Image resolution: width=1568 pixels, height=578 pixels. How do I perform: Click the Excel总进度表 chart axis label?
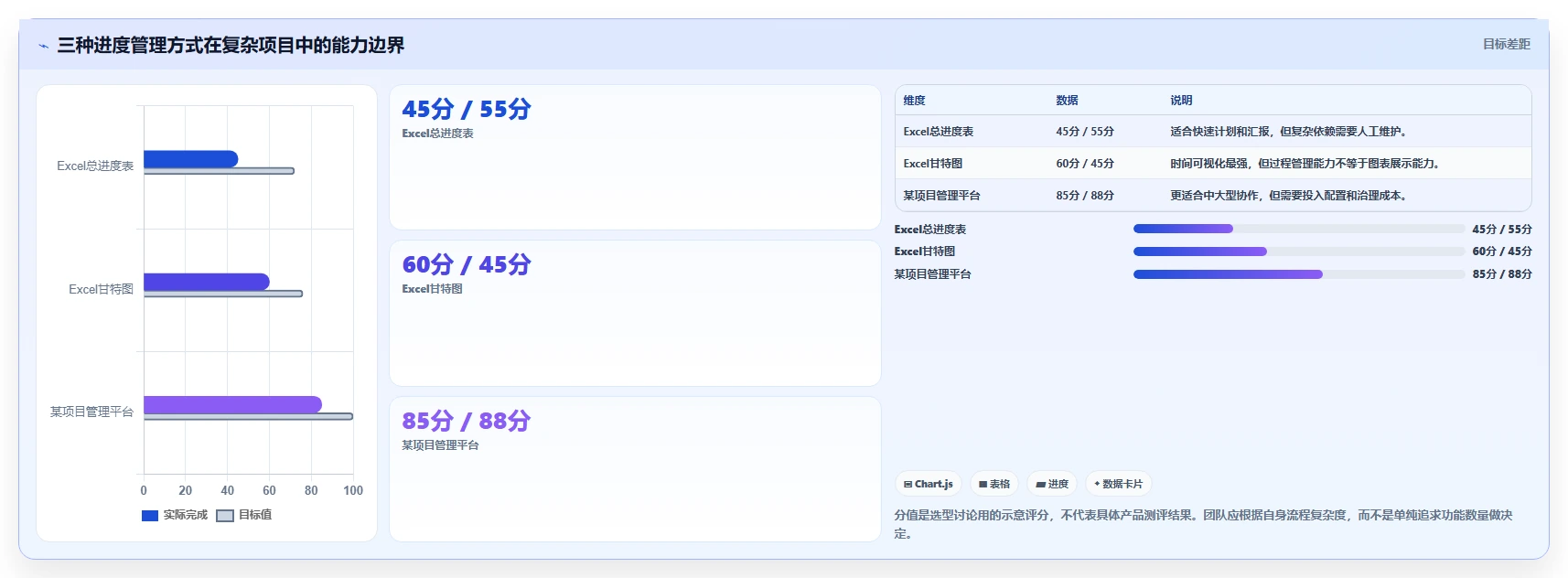(x=95, y=166)
